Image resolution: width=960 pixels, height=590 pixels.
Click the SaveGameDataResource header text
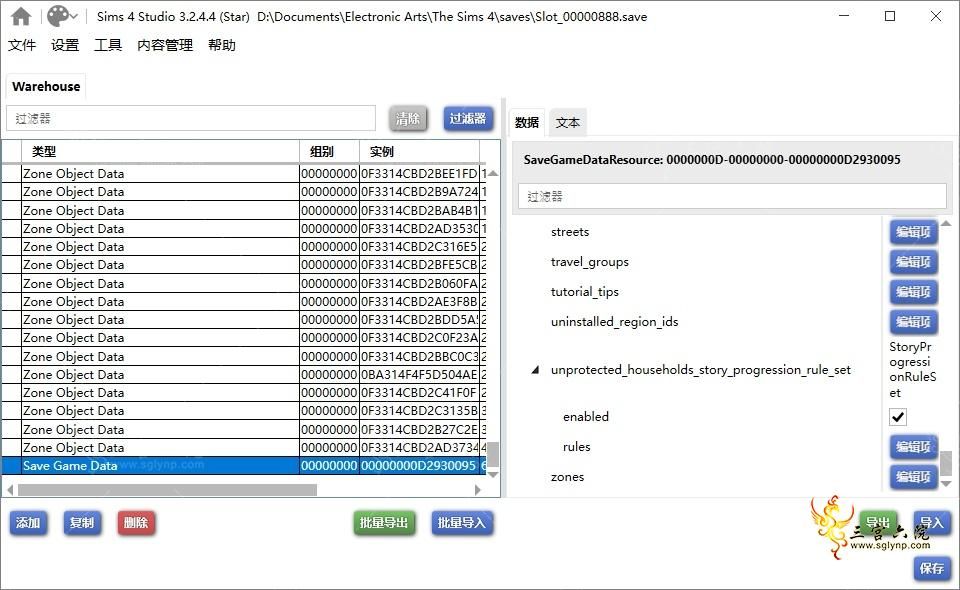[712, 160]
